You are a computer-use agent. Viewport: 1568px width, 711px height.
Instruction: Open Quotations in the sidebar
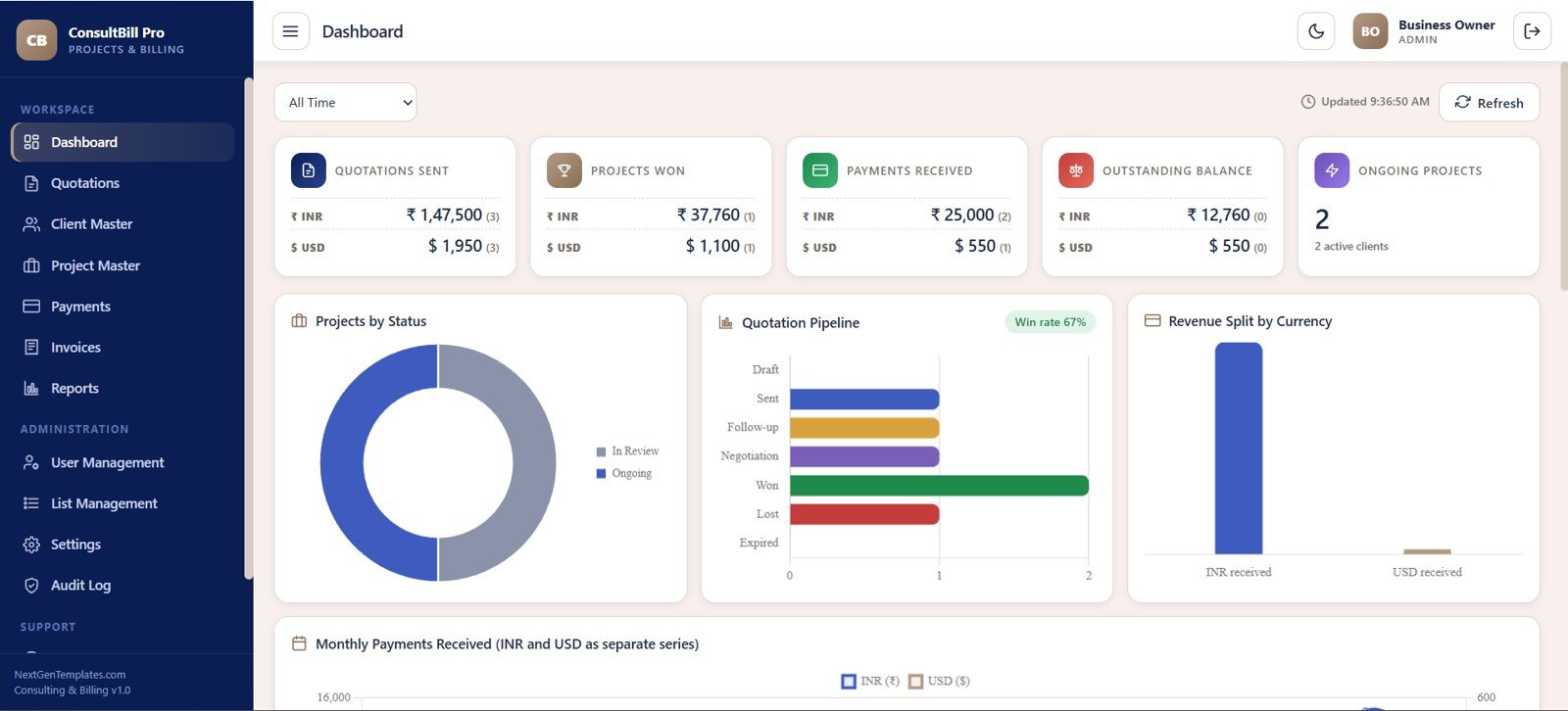click(122, 183)
